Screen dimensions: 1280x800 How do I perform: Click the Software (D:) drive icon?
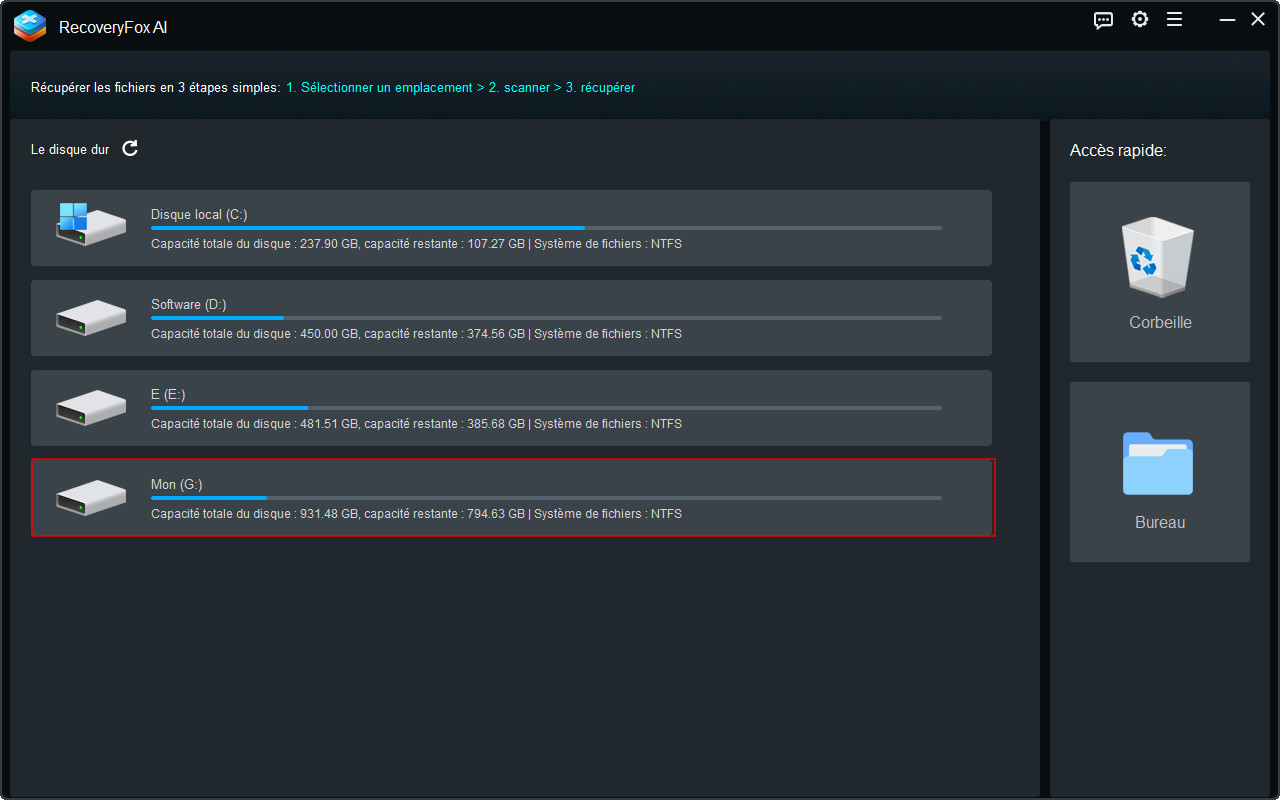point(91,318)
